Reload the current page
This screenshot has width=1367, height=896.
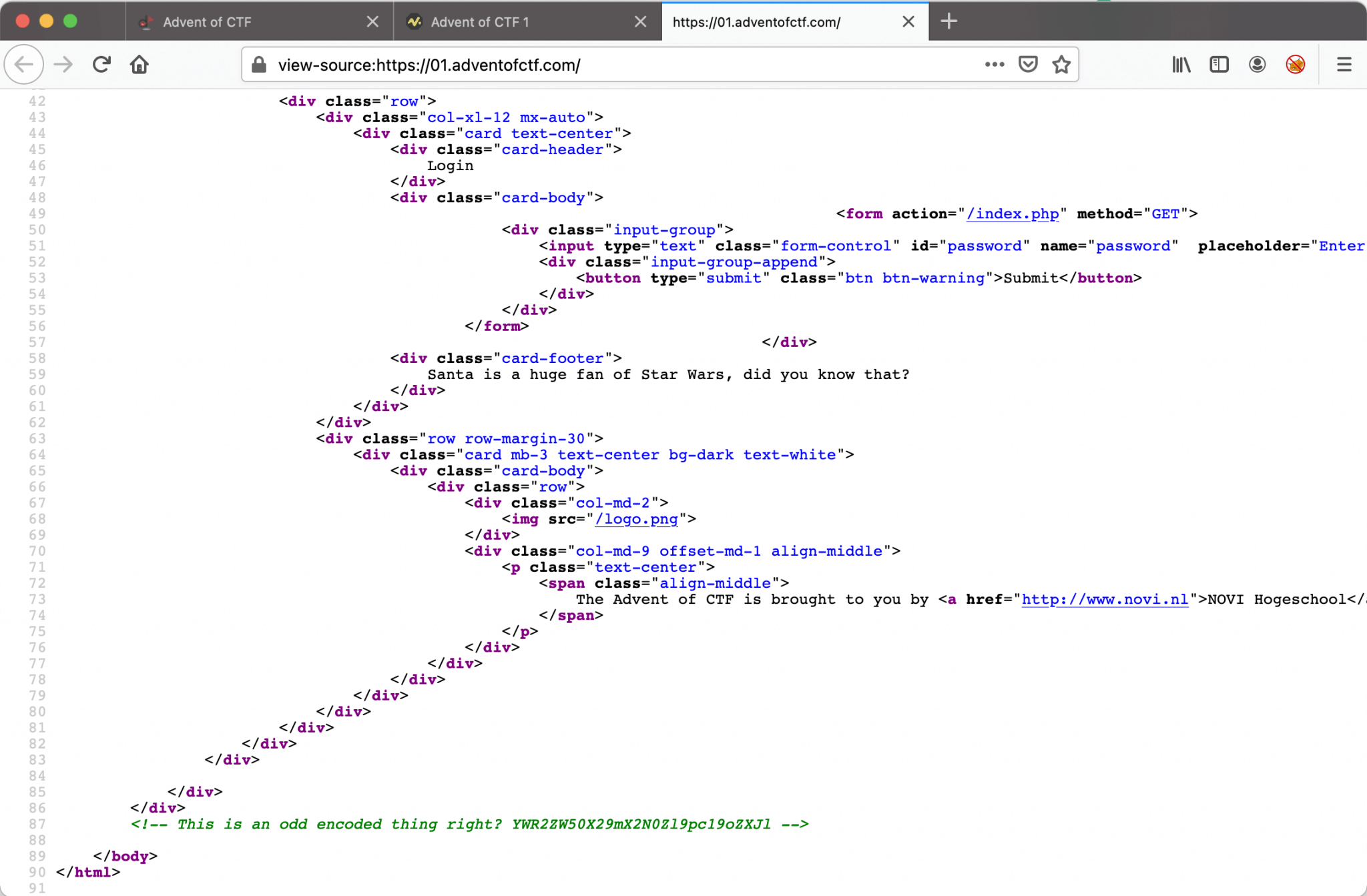click(x=101, y=65)
